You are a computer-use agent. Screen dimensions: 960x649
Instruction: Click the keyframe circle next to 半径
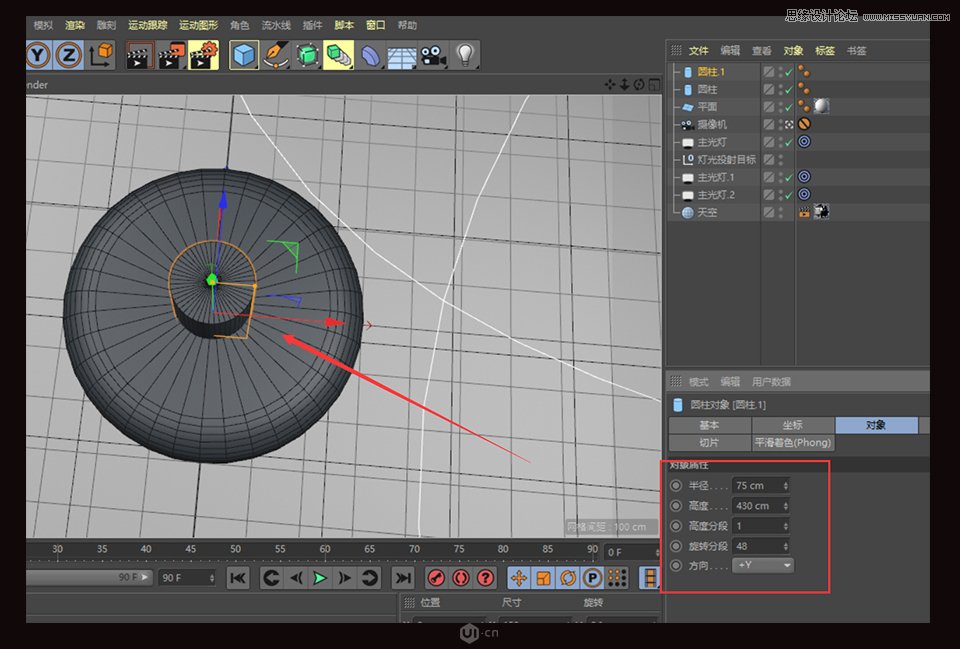[676, 485]
